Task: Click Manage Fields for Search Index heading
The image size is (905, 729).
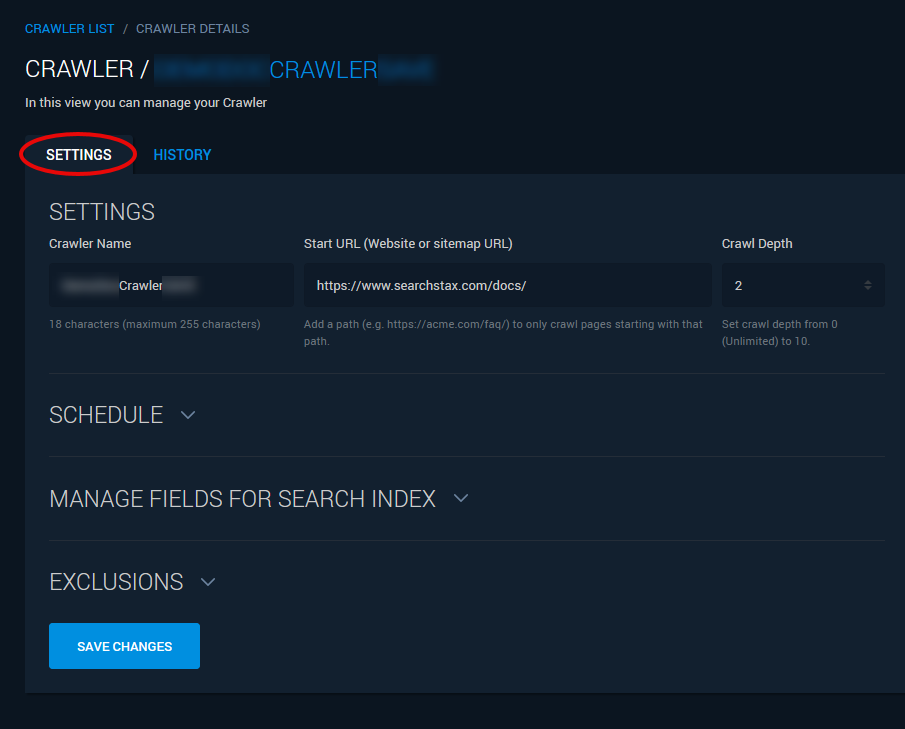Action: (x=242, y=499)
